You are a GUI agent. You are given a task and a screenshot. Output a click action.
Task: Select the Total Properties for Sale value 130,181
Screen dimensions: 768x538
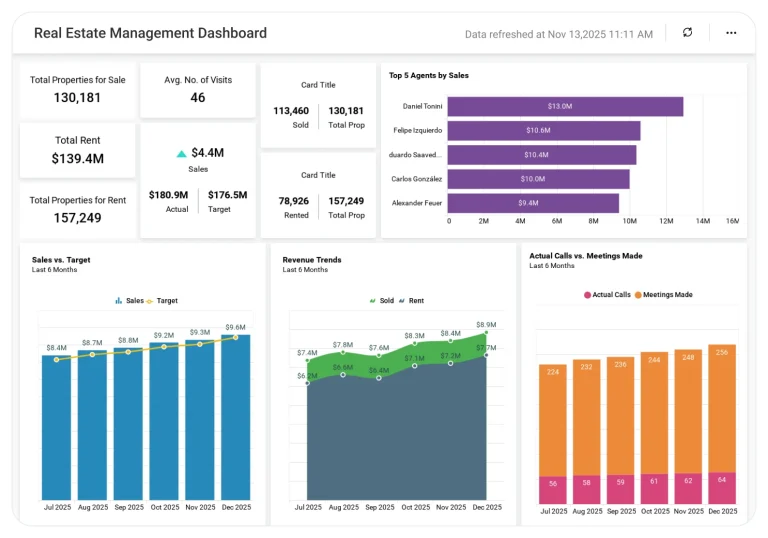(x=77, y=98)
